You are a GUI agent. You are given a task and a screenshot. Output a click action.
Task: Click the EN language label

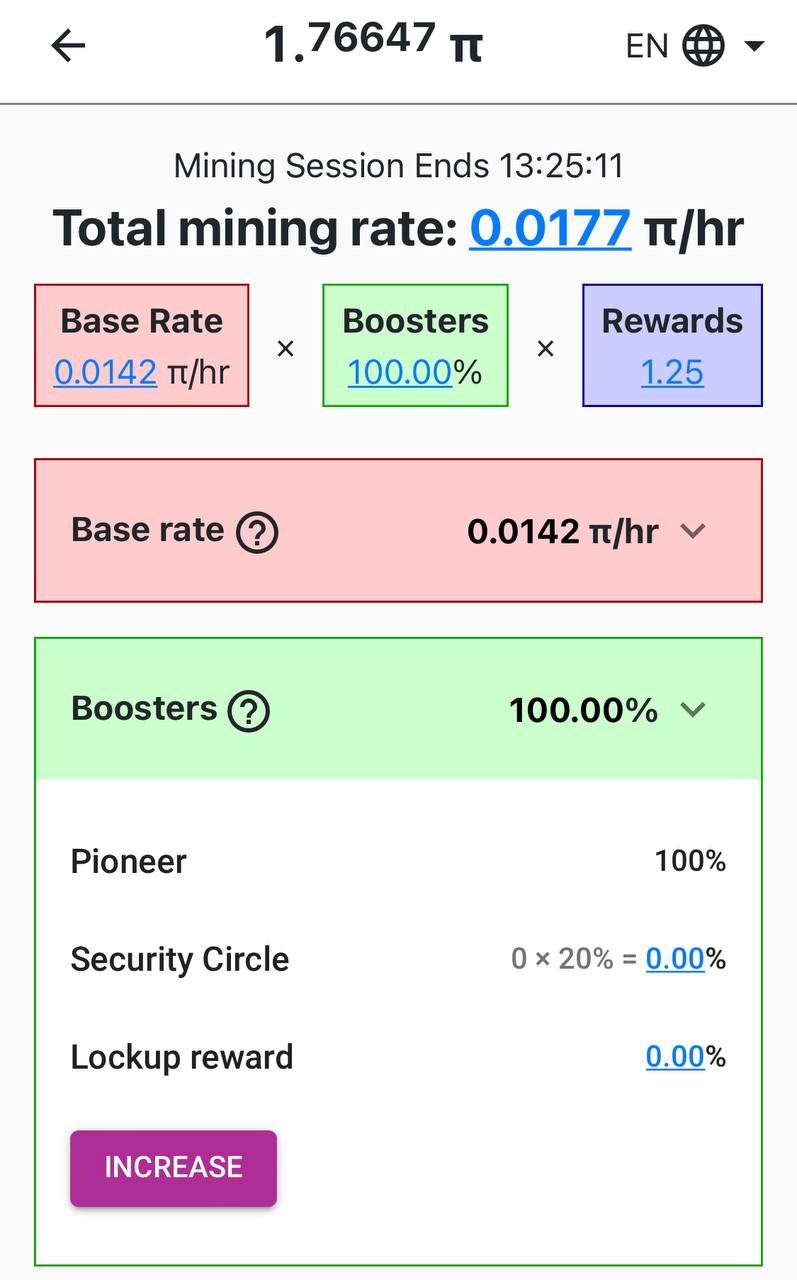point(646,46)
